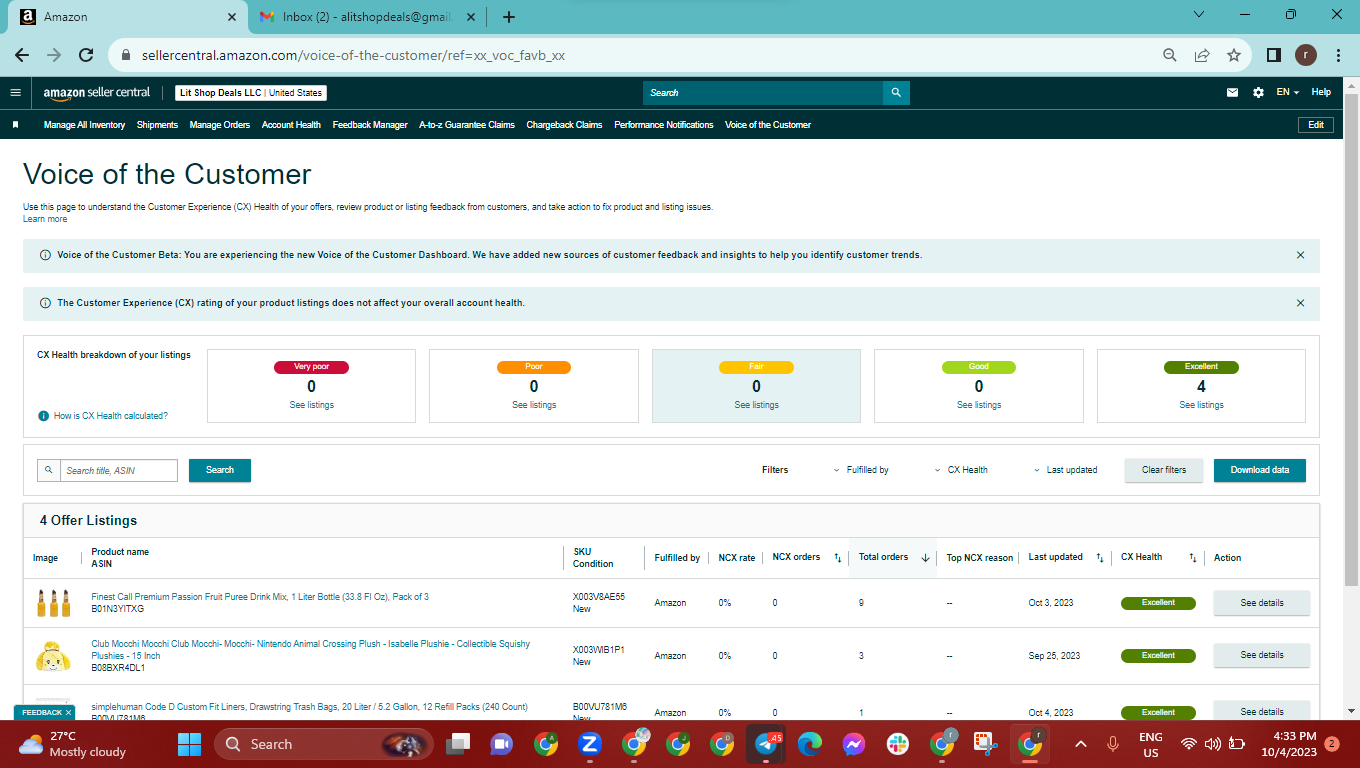This screenshot has height=768, width=1360.
Task: Open the Zoom app from the taskbar
Action: tap(589, 744)
